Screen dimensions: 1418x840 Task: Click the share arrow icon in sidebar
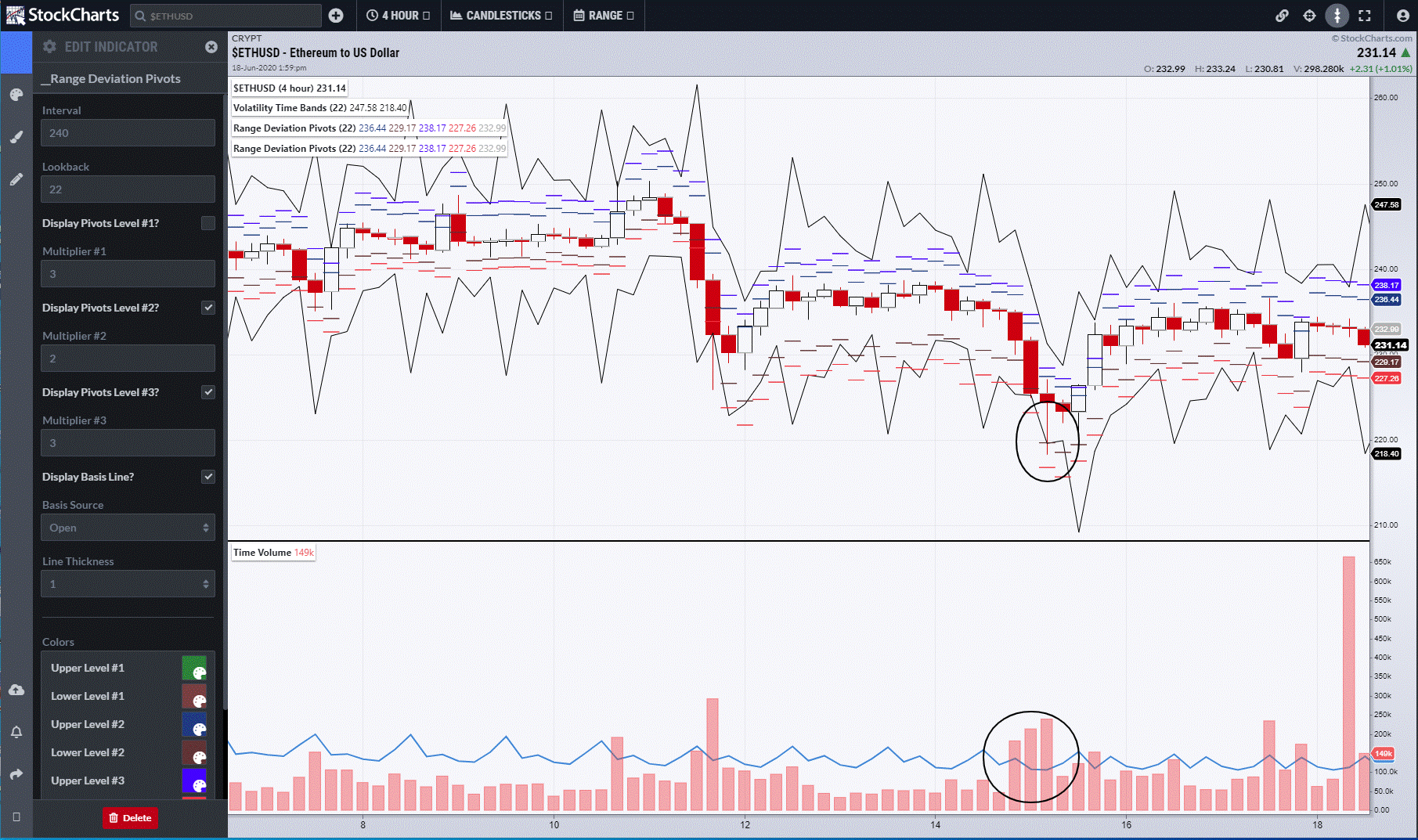[16, 774]
